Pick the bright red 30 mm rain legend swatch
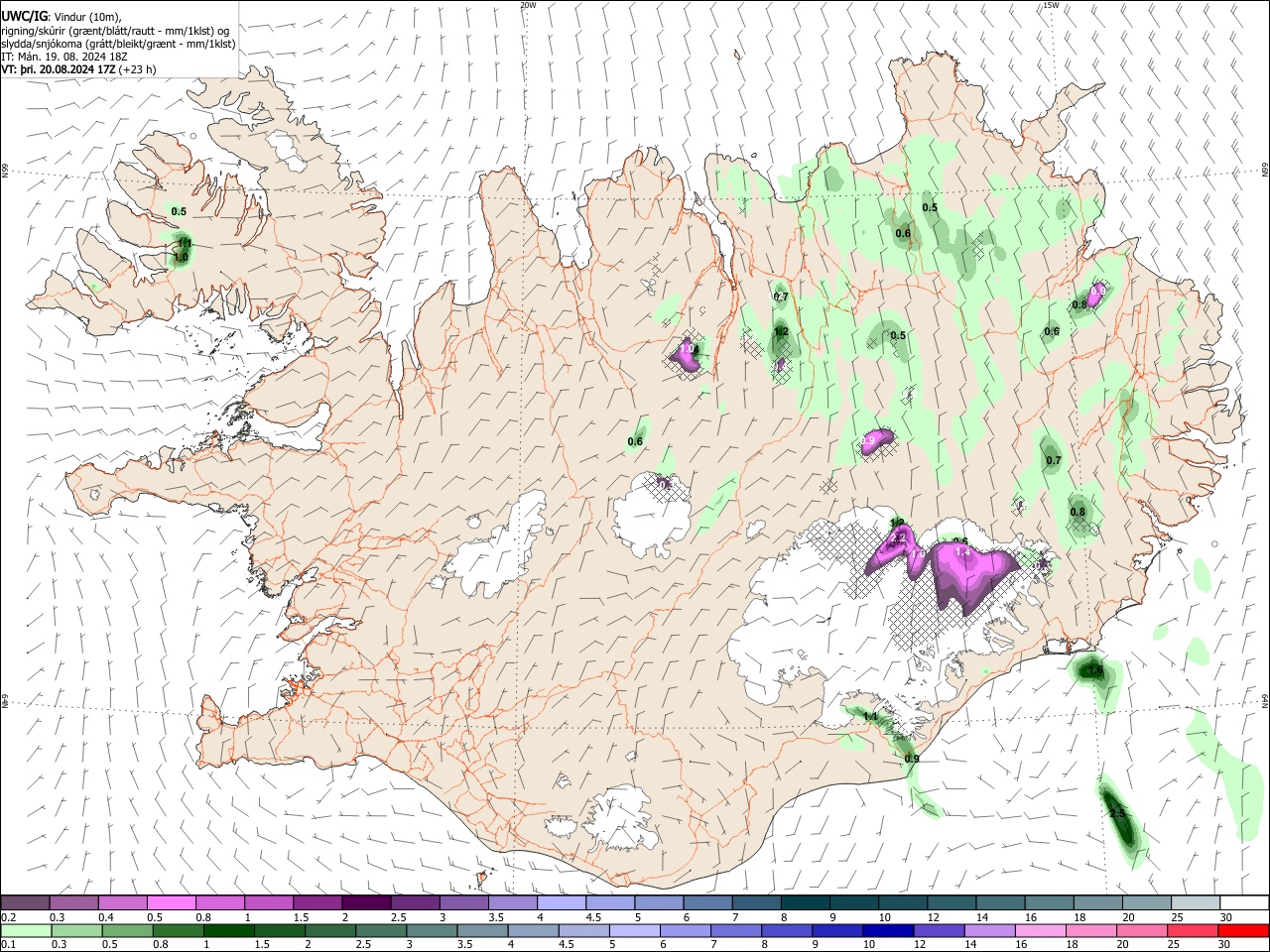 point(1243,930)
